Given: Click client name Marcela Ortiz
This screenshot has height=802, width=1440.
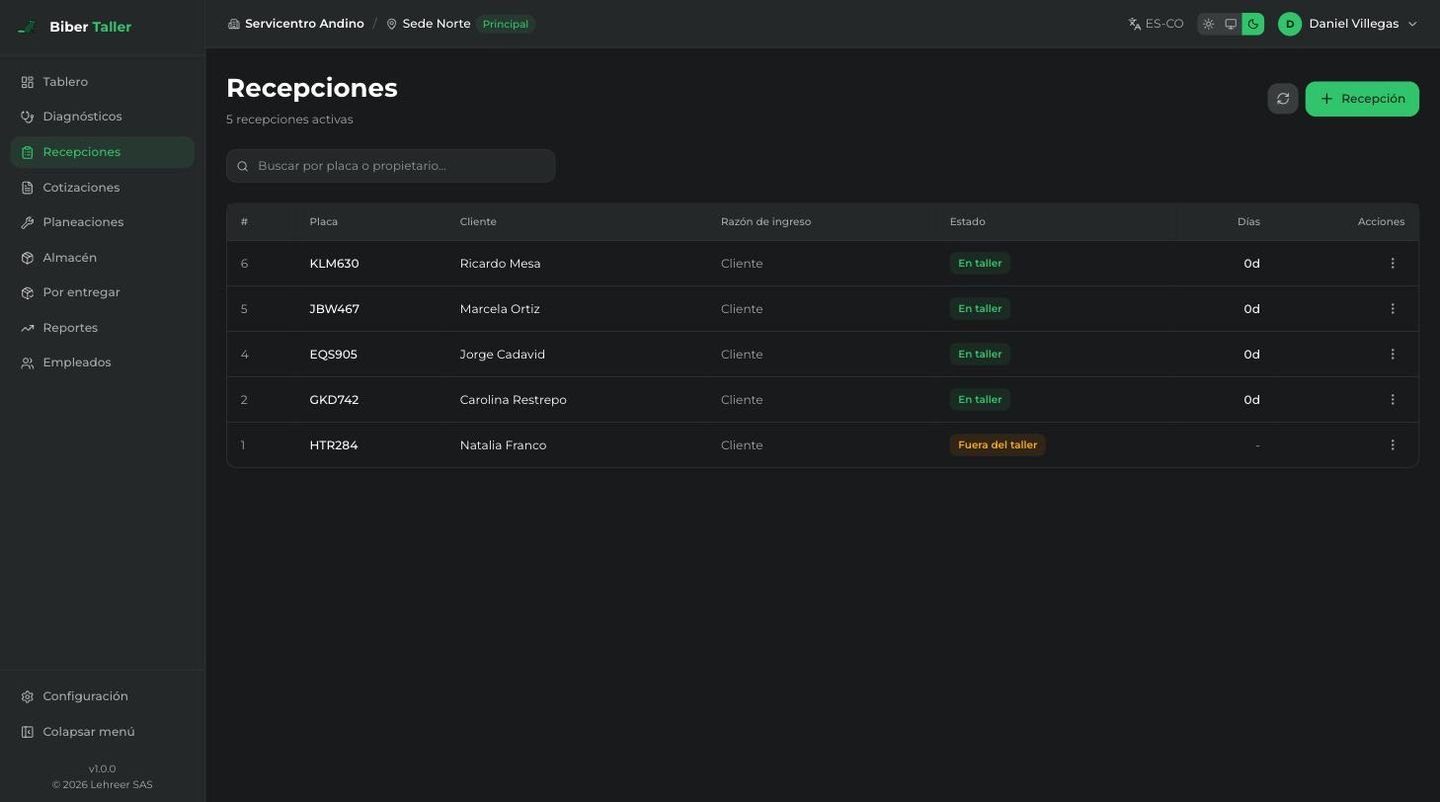Looking at the screenshot, I should coord(500,309).
